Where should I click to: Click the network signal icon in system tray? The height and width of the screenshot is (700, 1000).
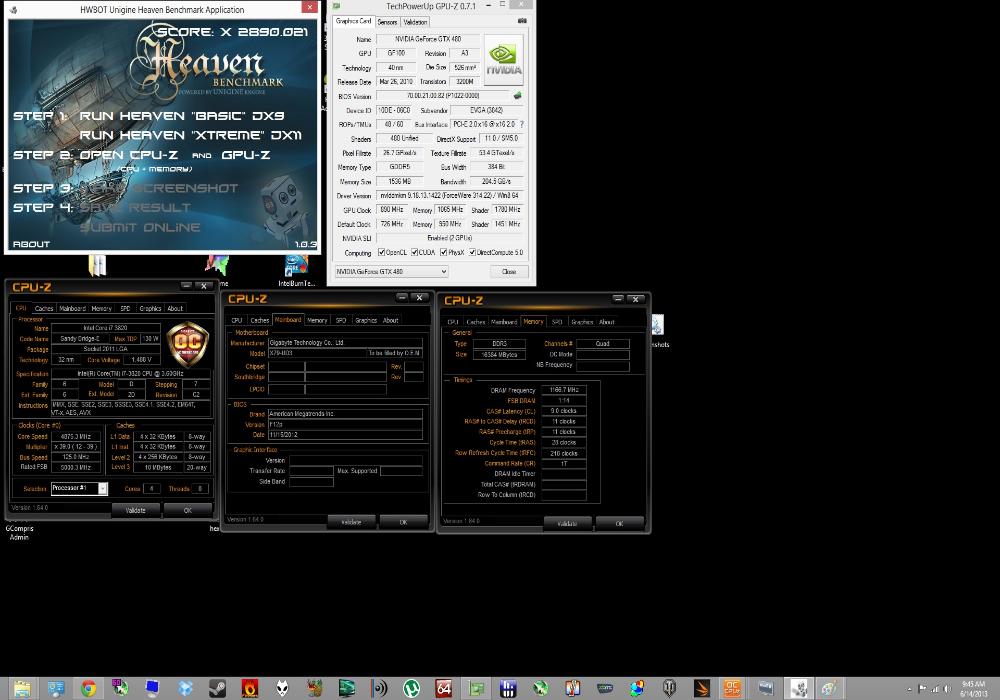pyautogui.click(x=935, y=689)
